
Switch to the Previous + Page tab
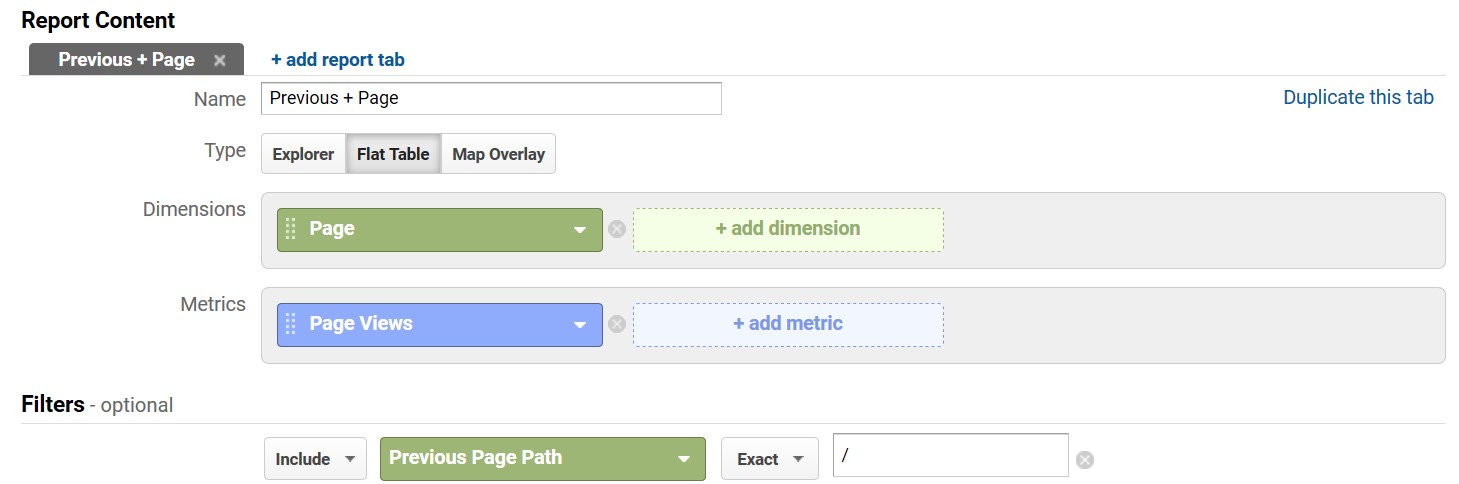coord(126,60)
